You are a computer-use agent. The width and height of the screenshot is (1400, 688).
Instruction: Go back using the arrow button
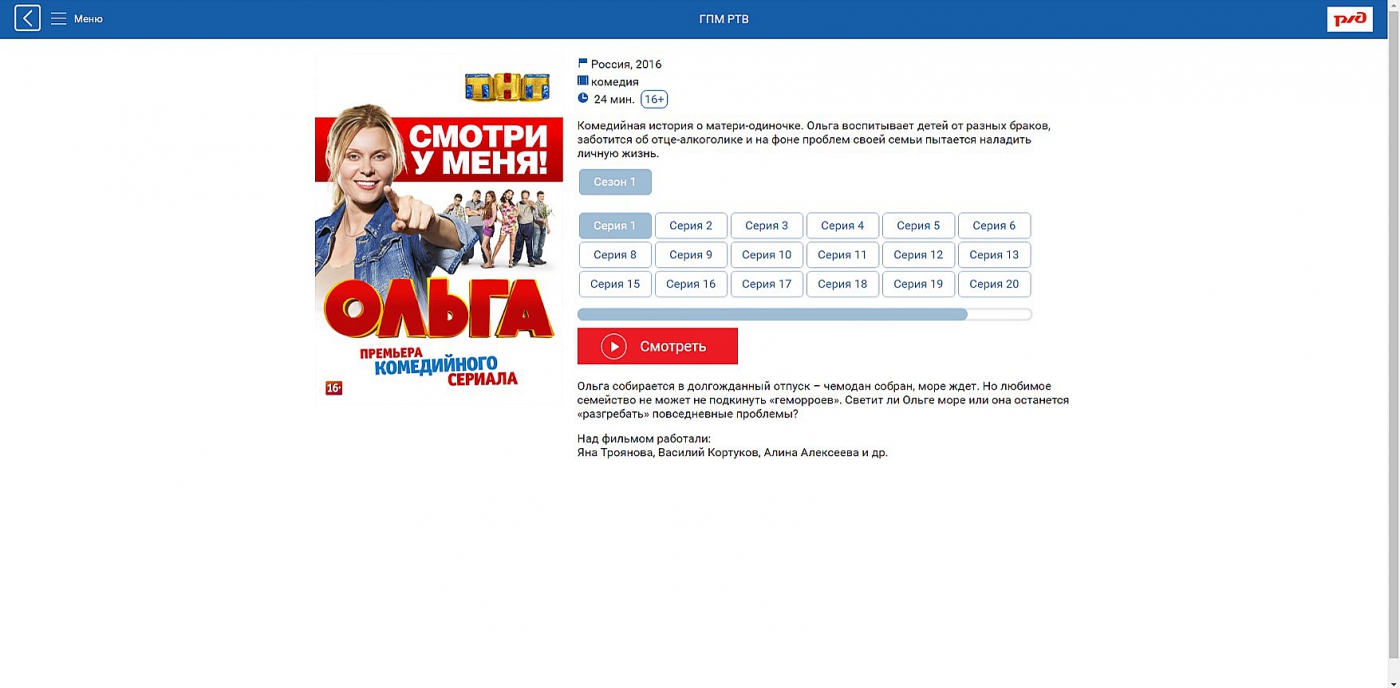(28, 18)
